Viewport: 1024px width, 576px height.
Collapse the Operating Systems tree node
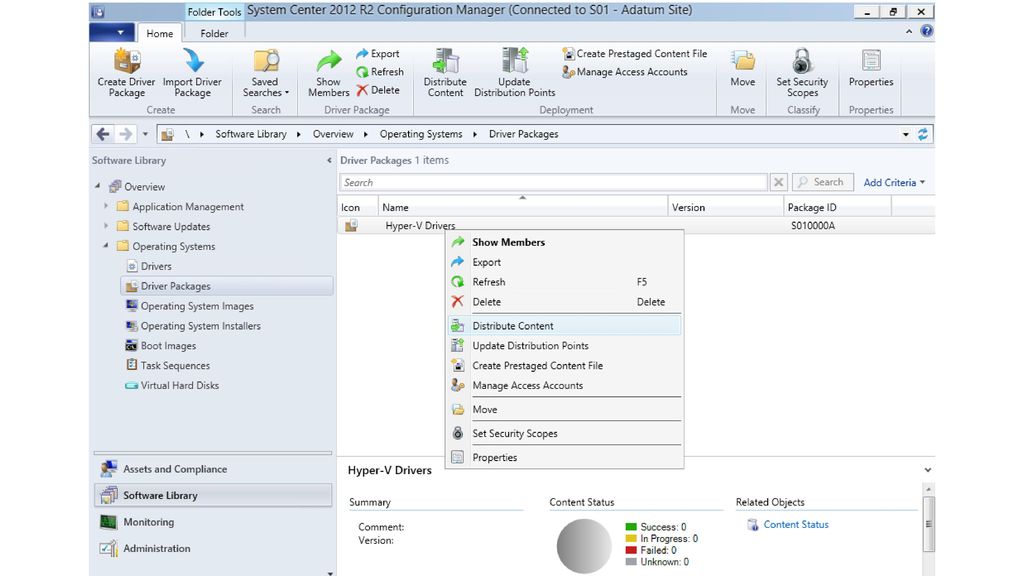[x=106, y=246]
